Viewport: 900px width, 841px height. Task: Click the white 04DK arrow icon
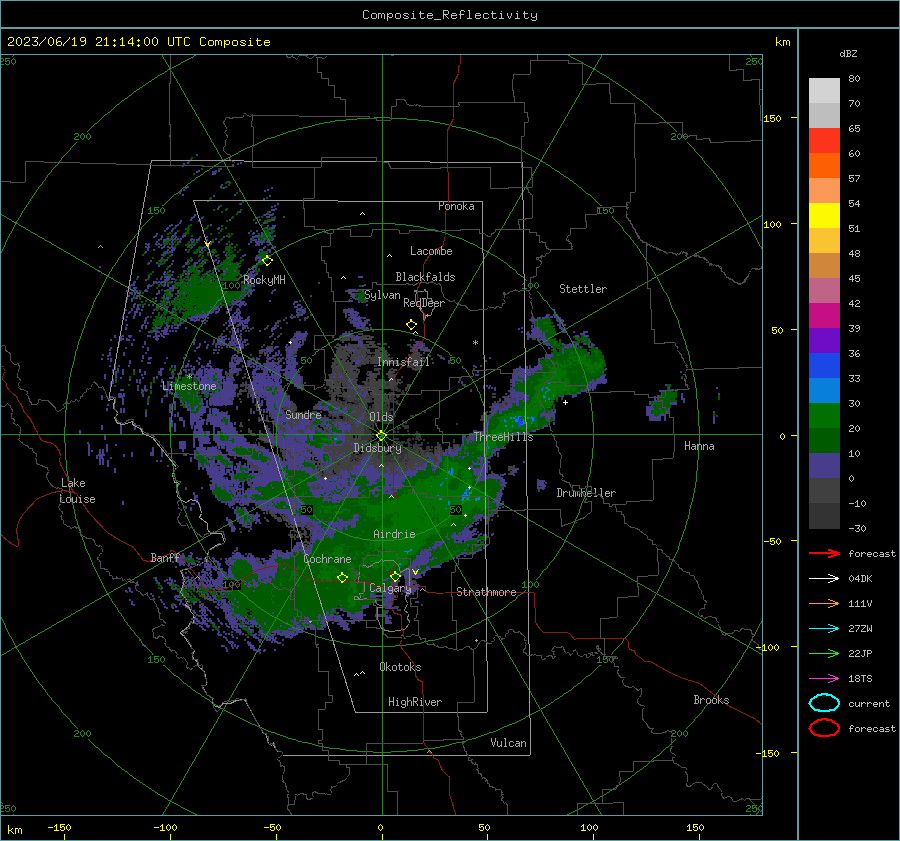(824, 578)
